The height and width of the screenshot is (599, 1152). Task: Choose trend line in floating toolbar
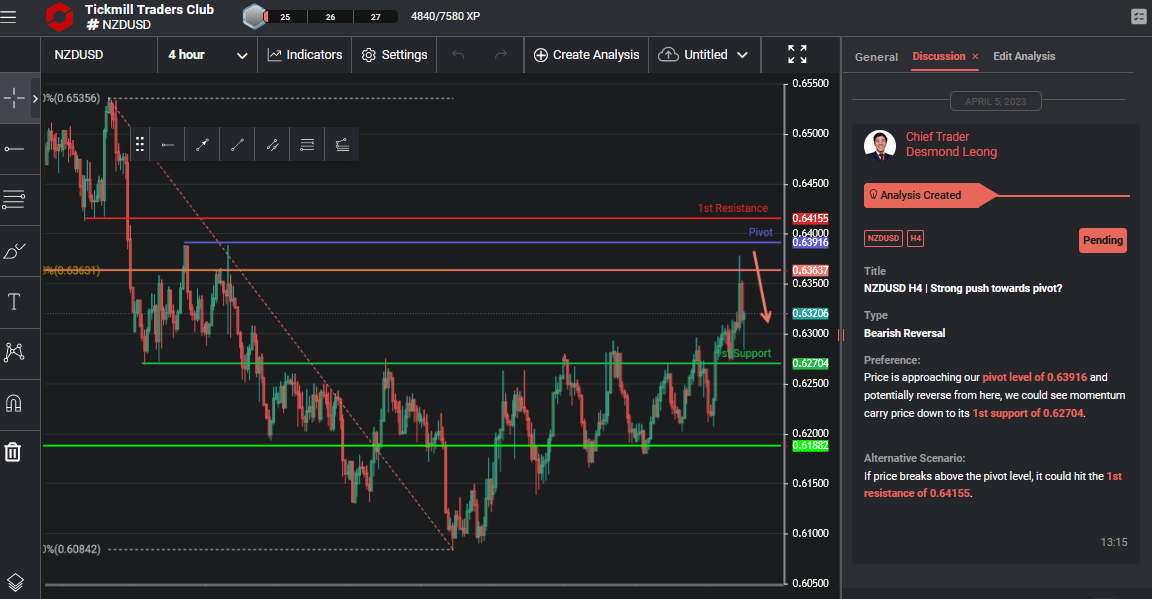[237, 145]
